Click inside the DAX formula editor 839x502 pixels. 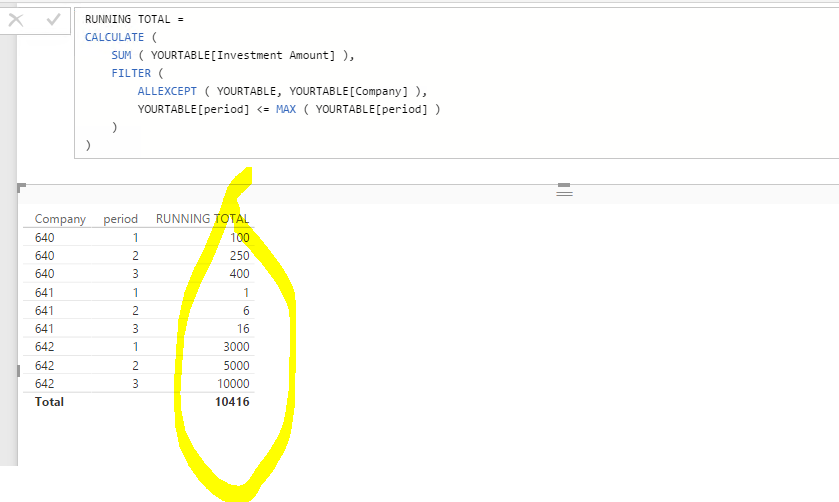[x=456, y=83]
